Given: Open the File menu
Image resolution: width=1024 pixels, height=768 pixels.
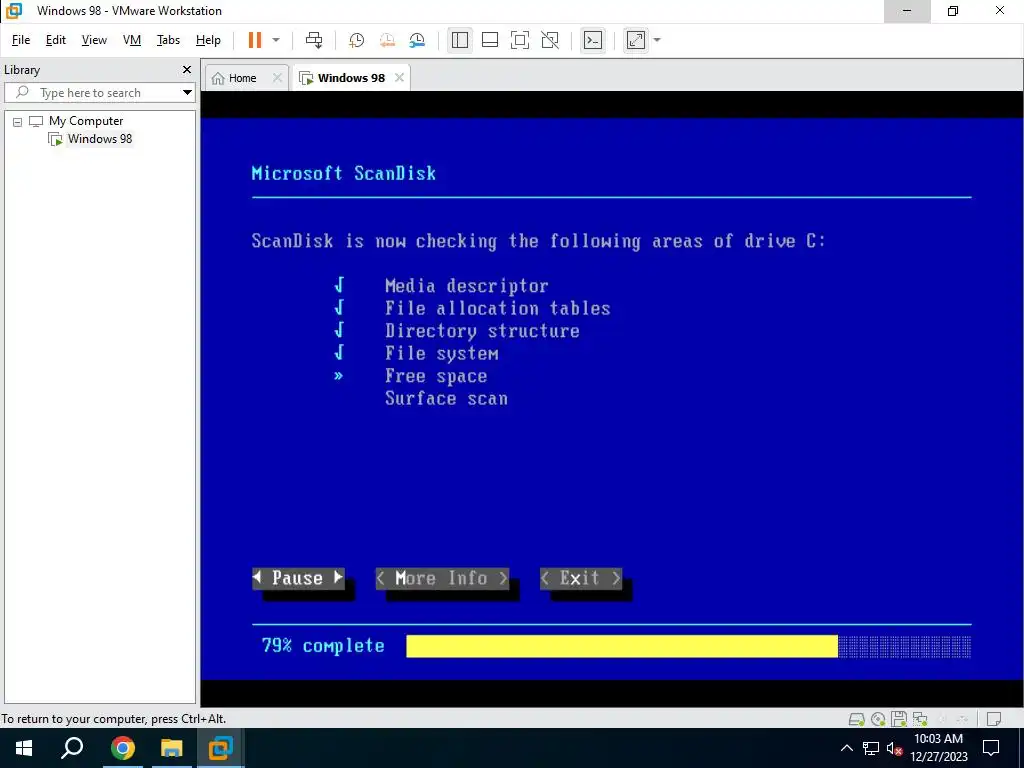Looking at the screenshot, I should pyautogui.click(x=21, y=40).
